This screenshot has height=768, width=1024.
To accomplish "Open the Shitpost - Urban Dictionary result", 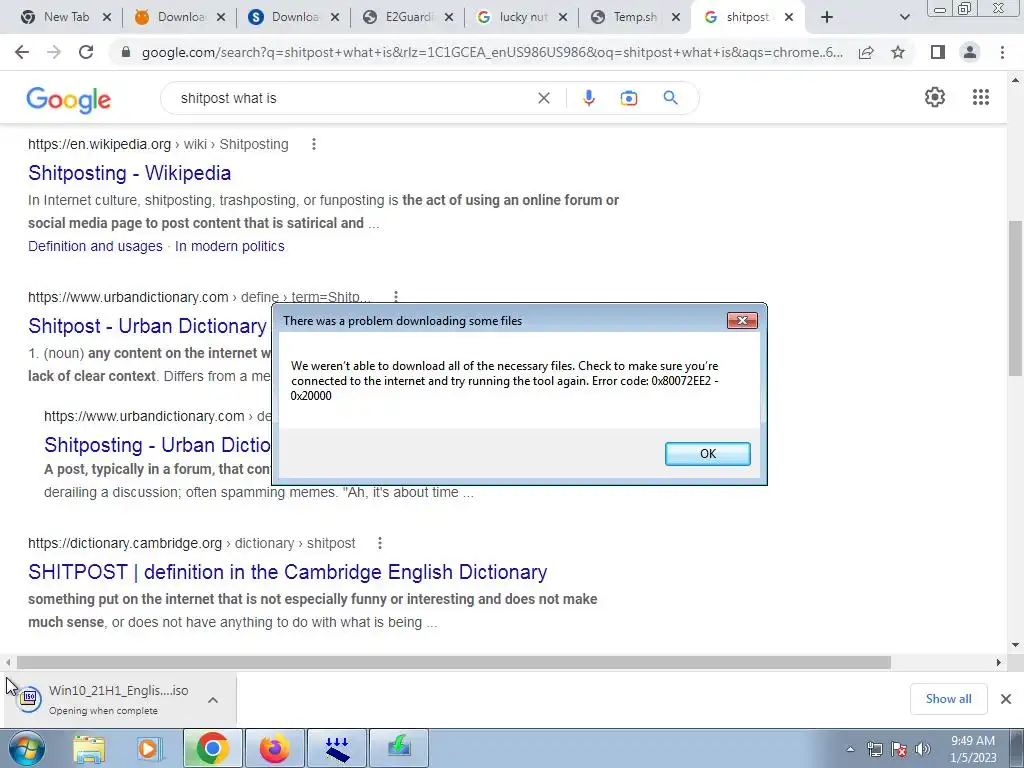I will (x=148, y=326).
